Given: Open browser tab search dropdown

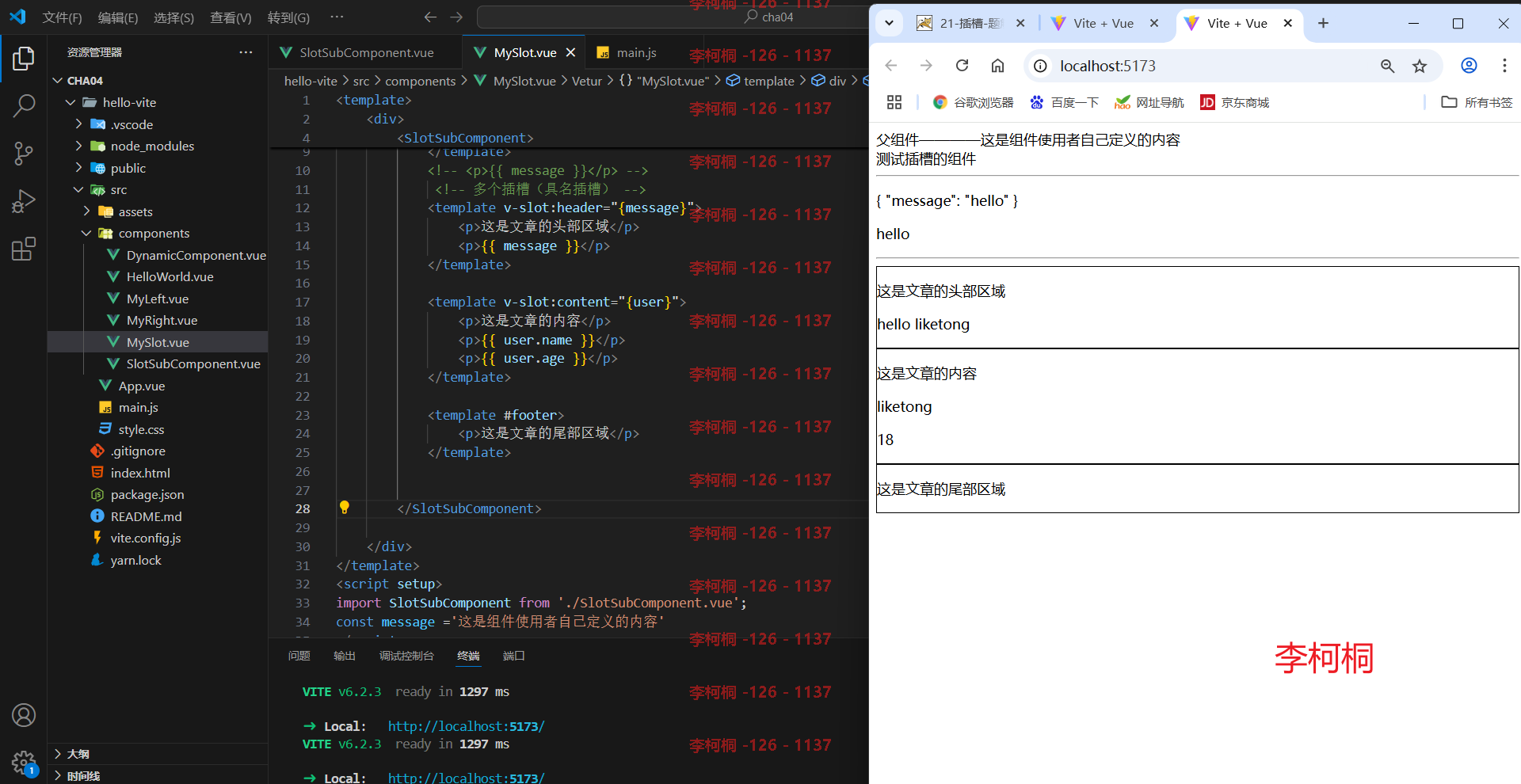Looking at the screenshot, I should (889, 23).
